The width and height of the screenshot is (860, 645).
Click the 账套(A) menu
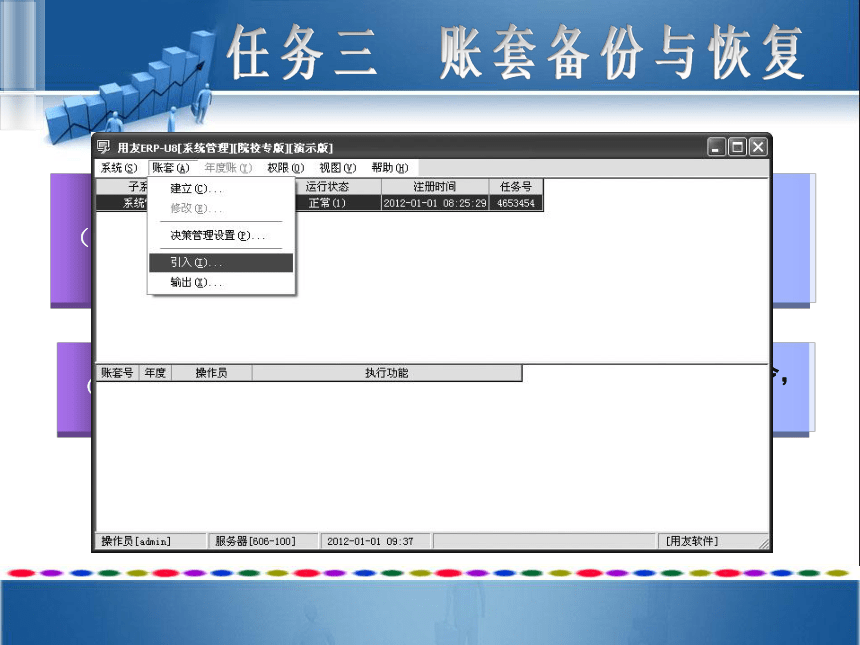[x=171, y=168]
